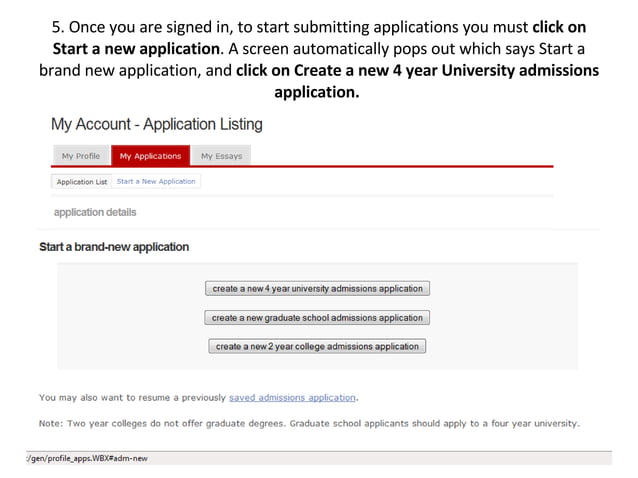Click the Note about two year colleges

click(309, 423)
